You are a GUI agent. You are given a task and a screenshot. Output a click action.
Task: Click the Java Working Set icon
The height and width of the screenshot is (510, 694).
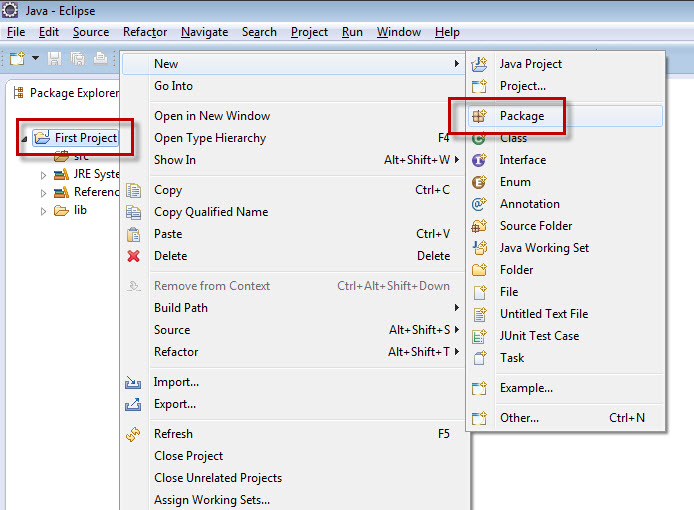coord(479,248)
